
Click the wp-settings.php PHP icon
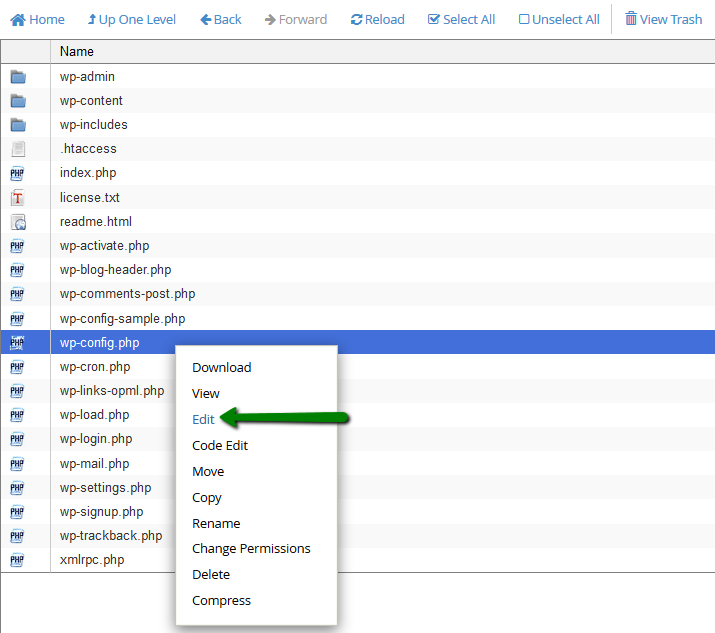pos(17,488)
